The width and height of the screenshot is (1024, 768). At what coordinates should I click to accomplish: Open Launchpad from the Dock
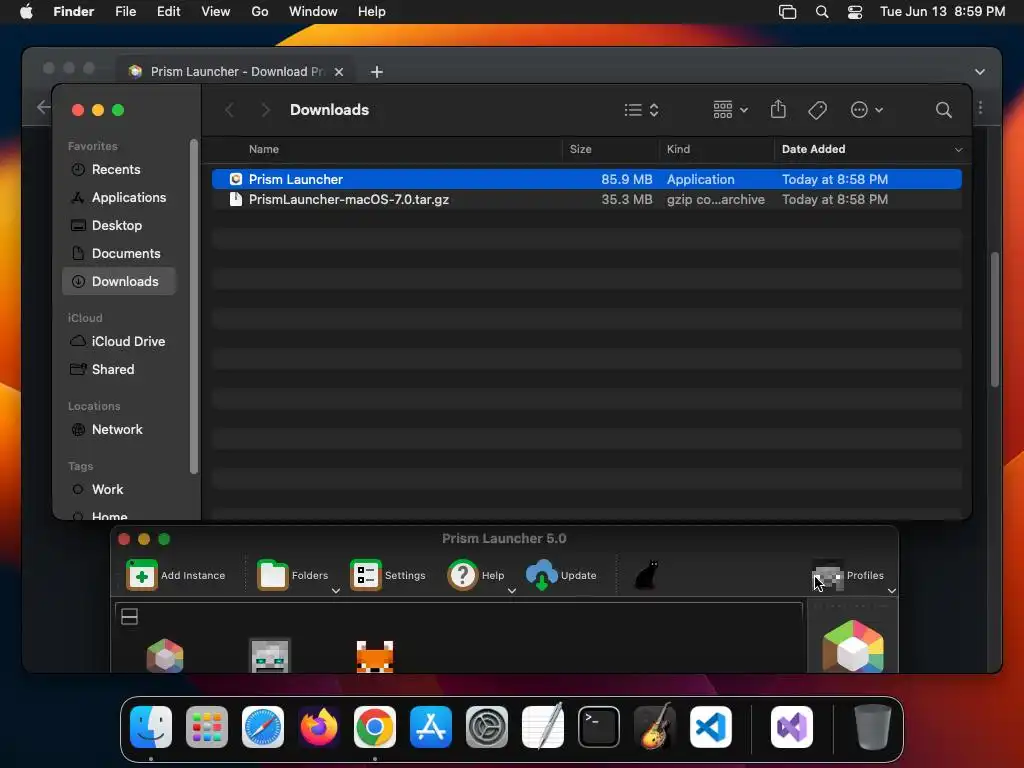(207, 727)
